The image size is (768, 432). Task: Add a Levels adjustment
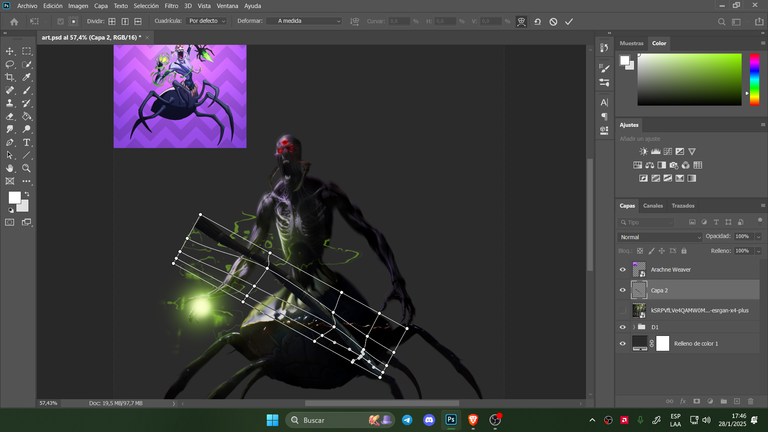click(x=655, y=151)
